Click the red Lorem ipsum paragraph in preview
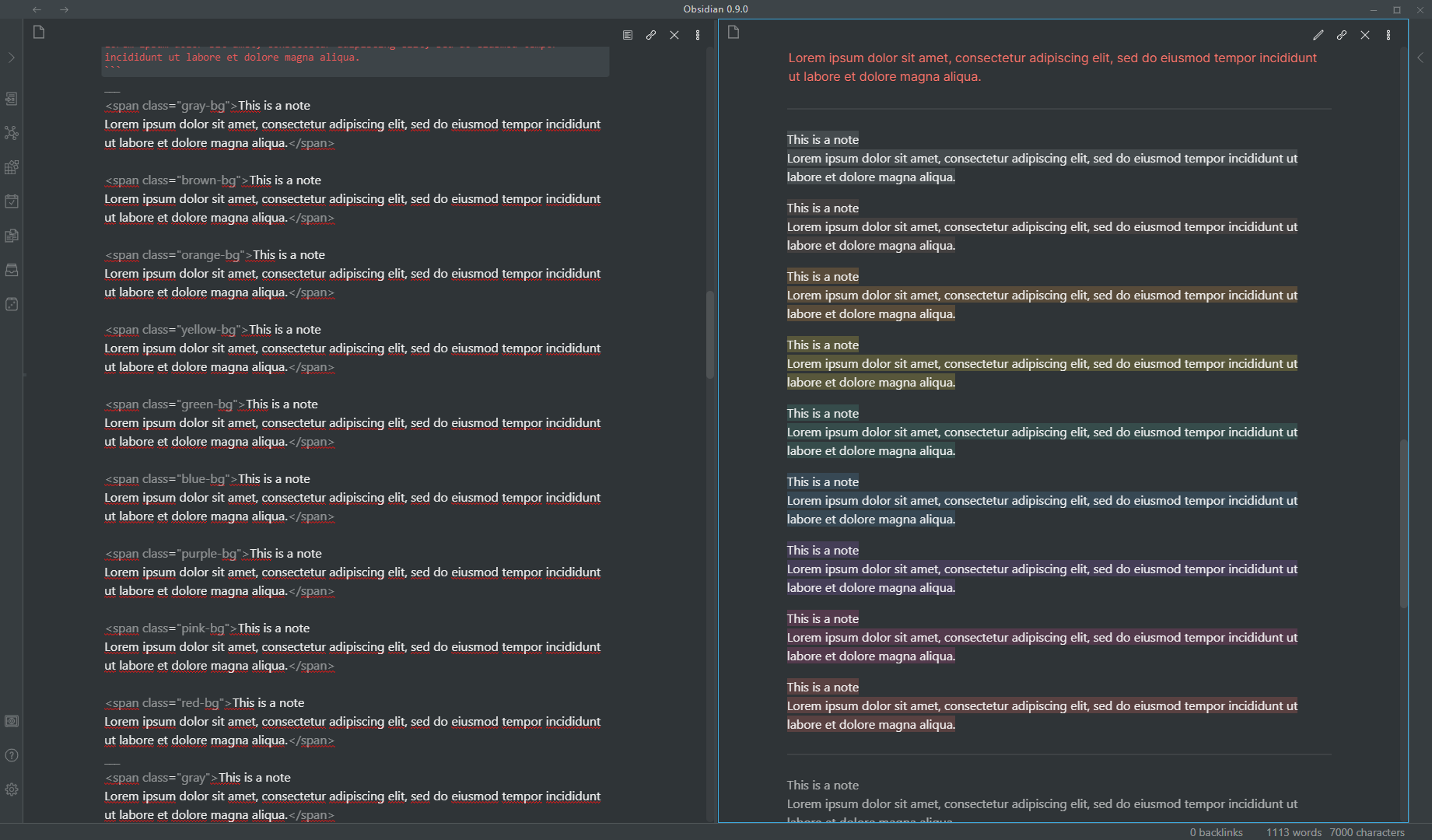 pyautogui.click(x=1052, y=67)
